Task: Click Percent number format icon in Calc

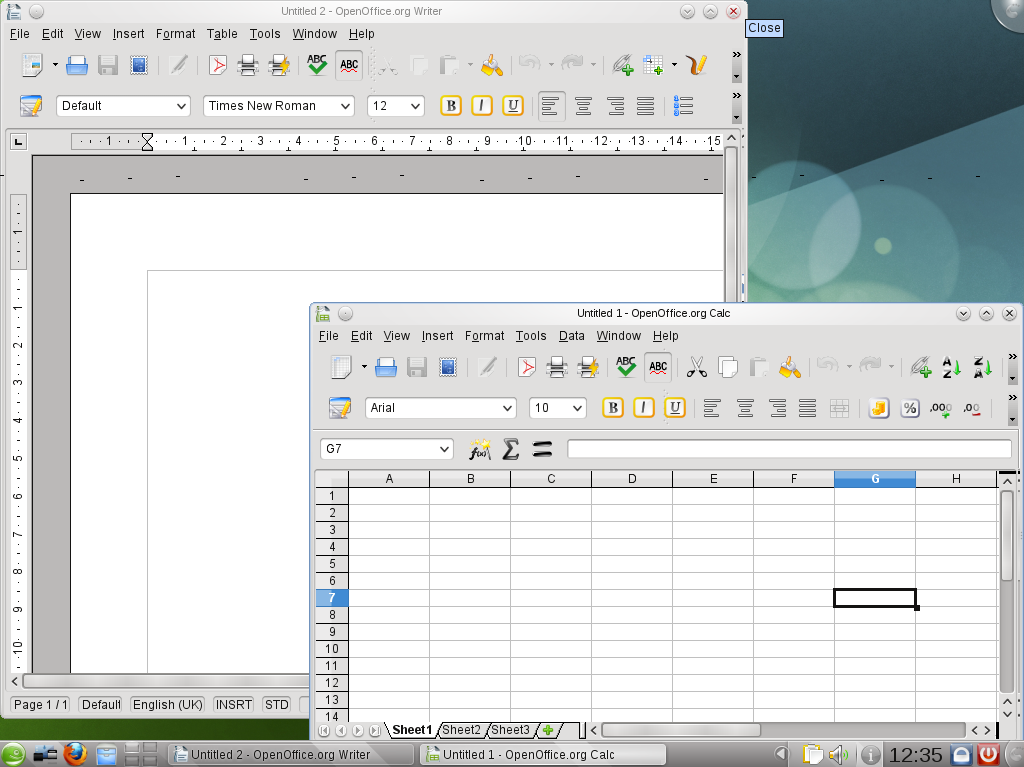Action: 910,408
